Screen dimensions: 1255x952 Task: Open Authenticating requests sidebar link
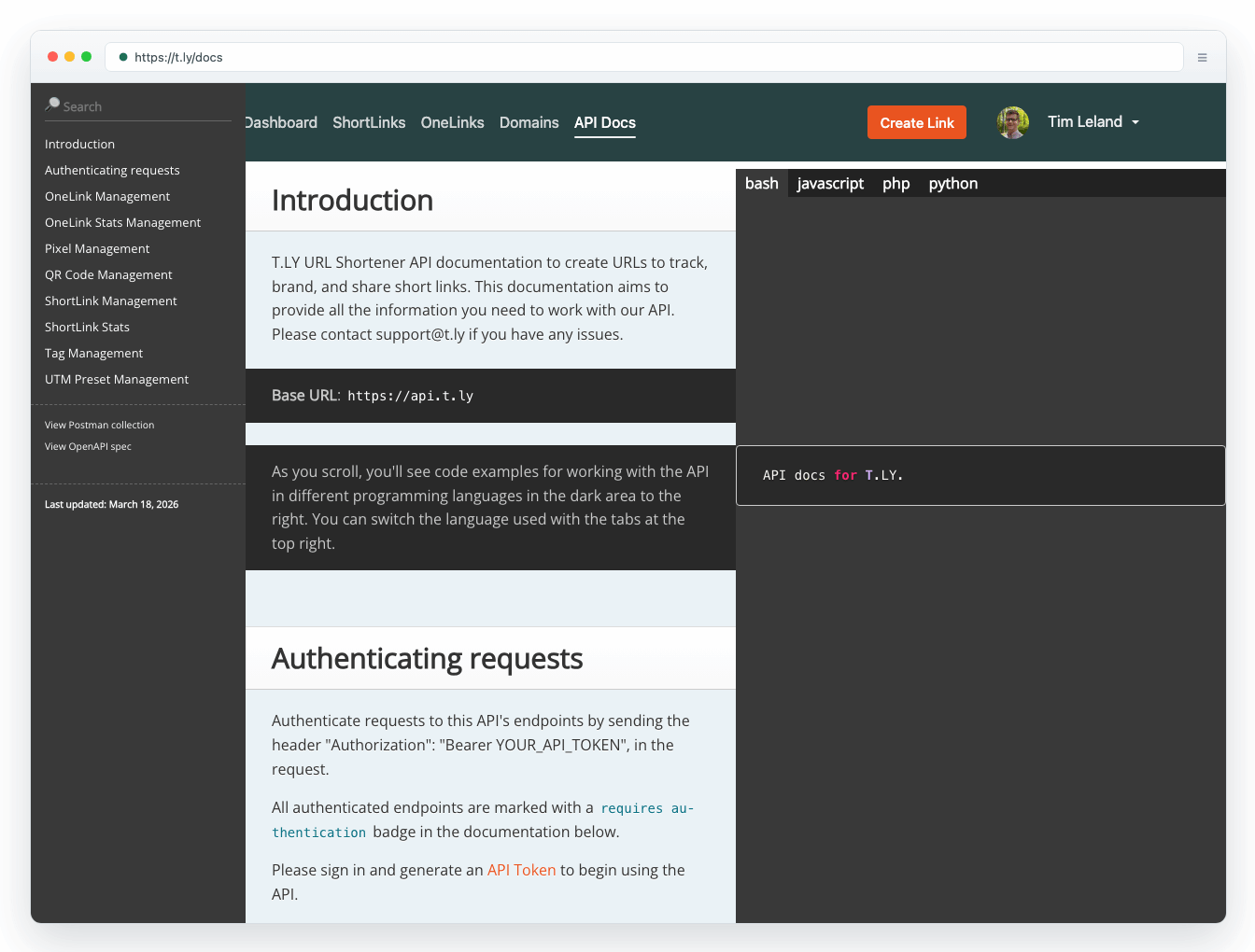[x=112, y=170]
